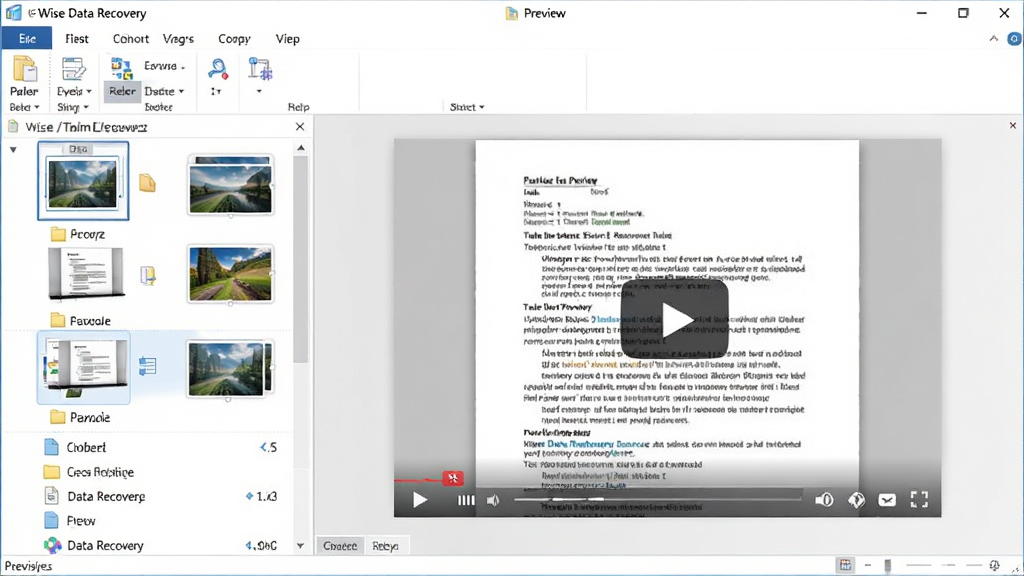Click the Cnaece tab below the preview
The image size is (1024, 576).
(x=340, y=546)
